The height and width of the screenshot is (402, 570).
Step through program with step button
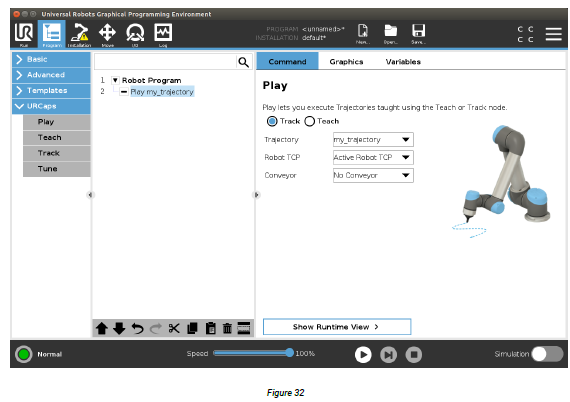coord(388,355)
